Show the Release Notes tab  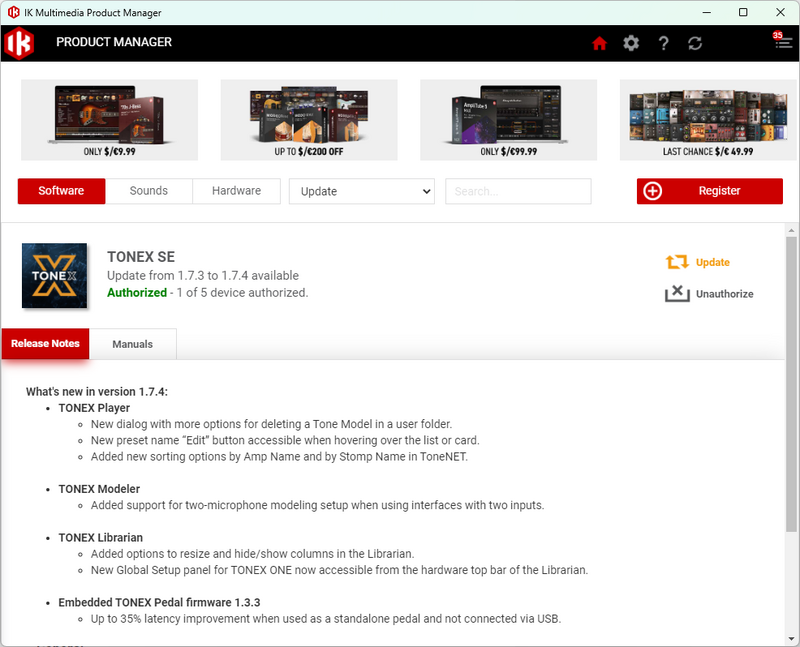[x=45, y=343]
